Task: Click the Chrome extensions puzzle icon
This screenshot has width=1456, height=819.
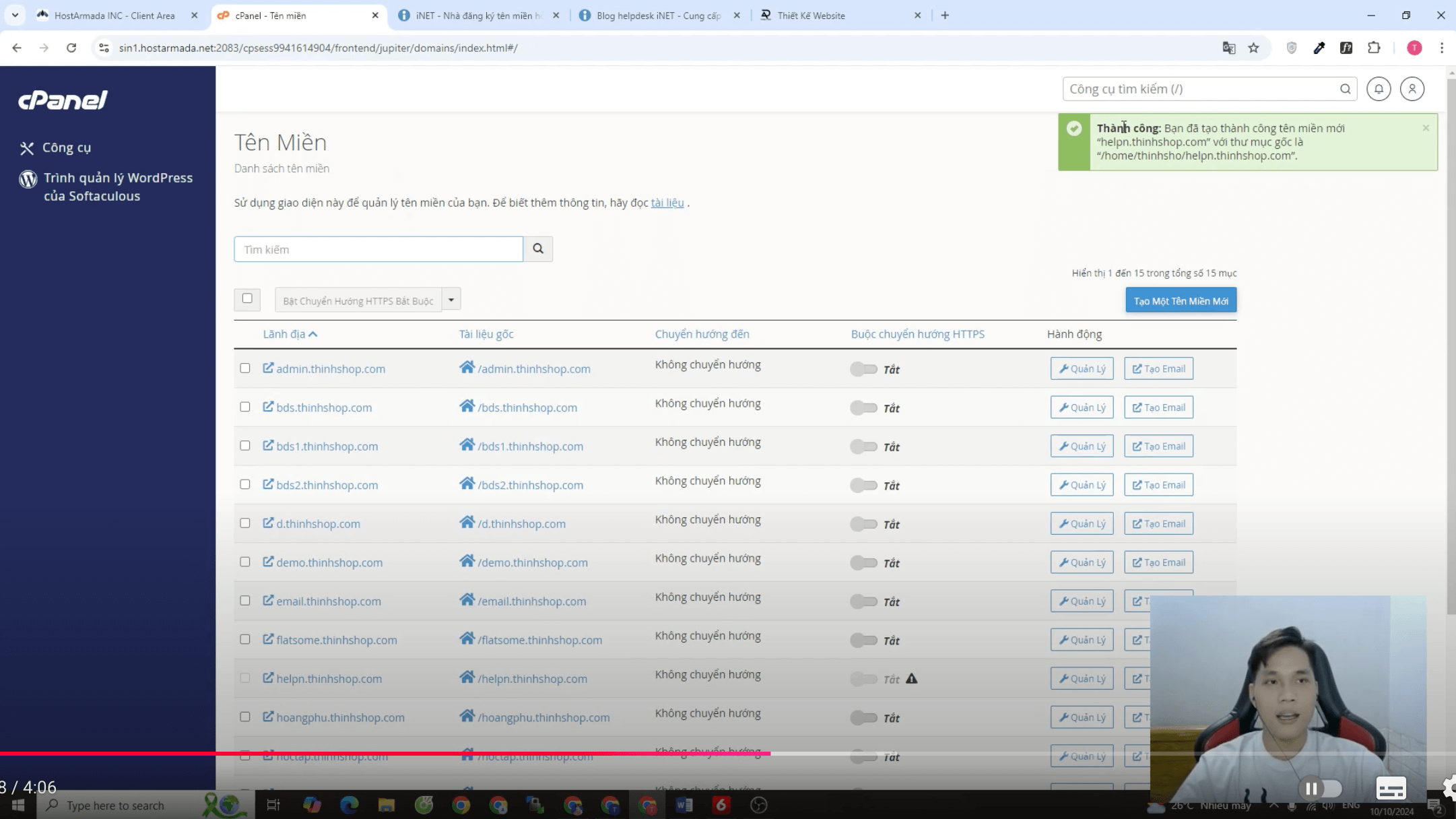Action: [1374, 48]
